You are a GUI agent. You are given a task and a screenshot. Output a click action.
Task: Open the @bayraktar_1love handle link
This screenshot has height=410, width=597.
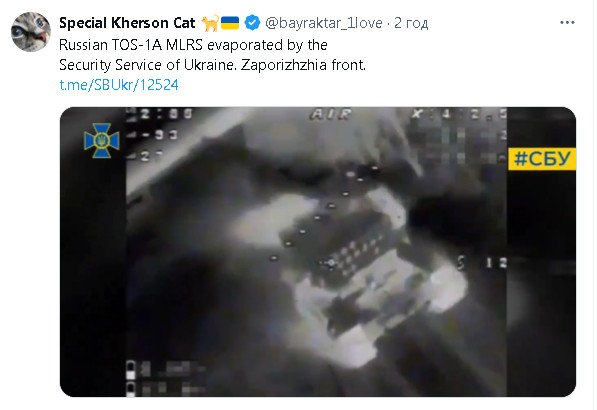point(324,23)
